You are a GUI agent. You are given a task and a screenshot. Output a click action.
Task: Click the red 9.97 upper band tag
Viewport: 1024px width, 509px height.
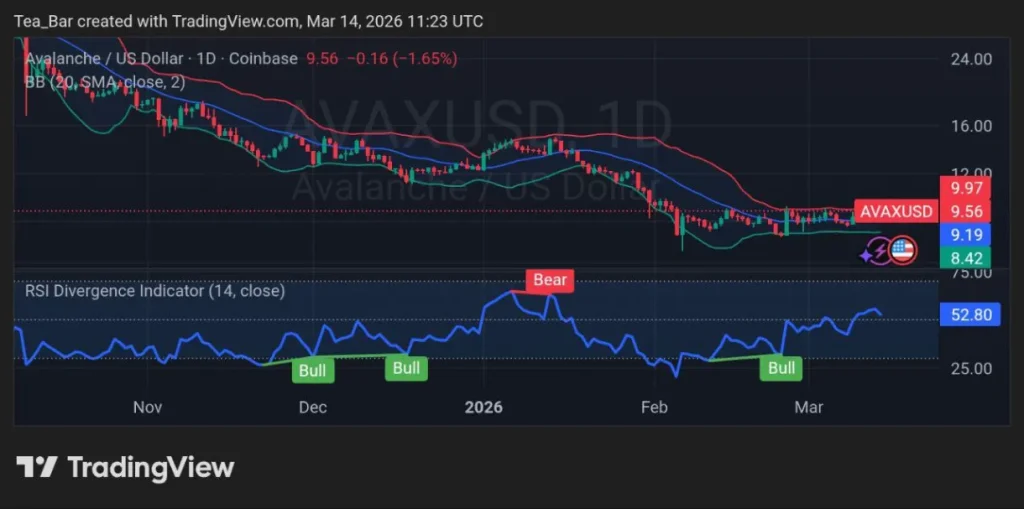point(966,188)
